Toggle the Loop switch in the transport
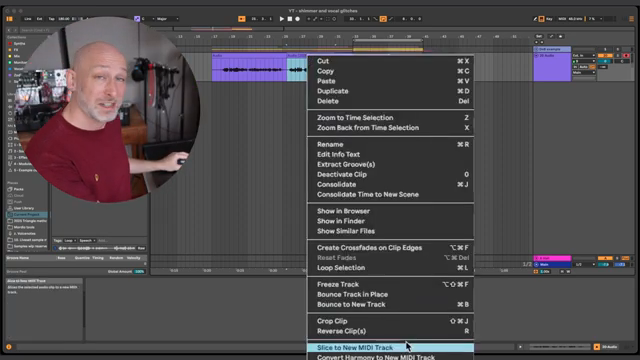This screenshot has width=640, height=360. coord(383,19)
